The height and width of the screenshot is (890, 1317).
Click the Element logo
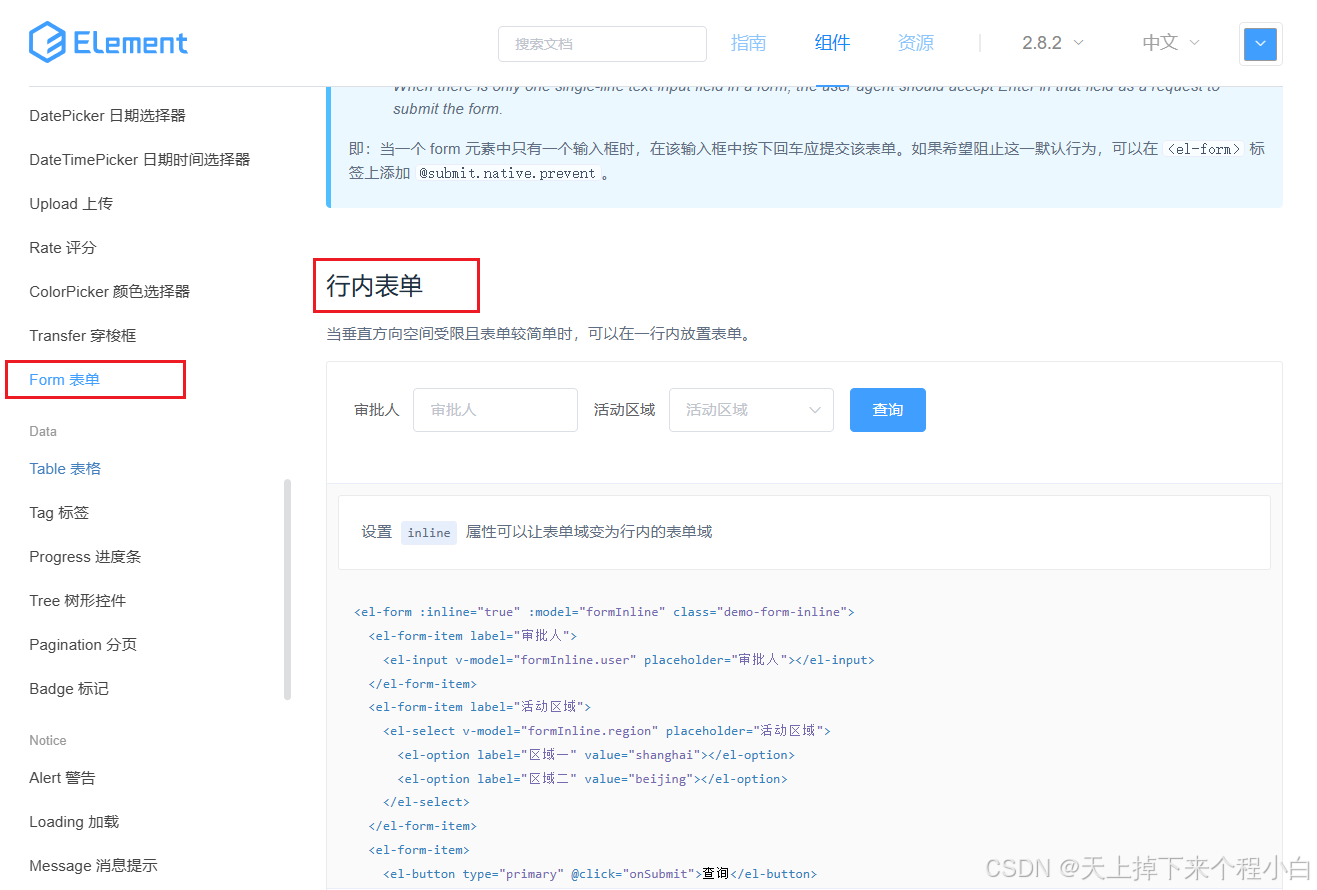[x=108, y=43]
